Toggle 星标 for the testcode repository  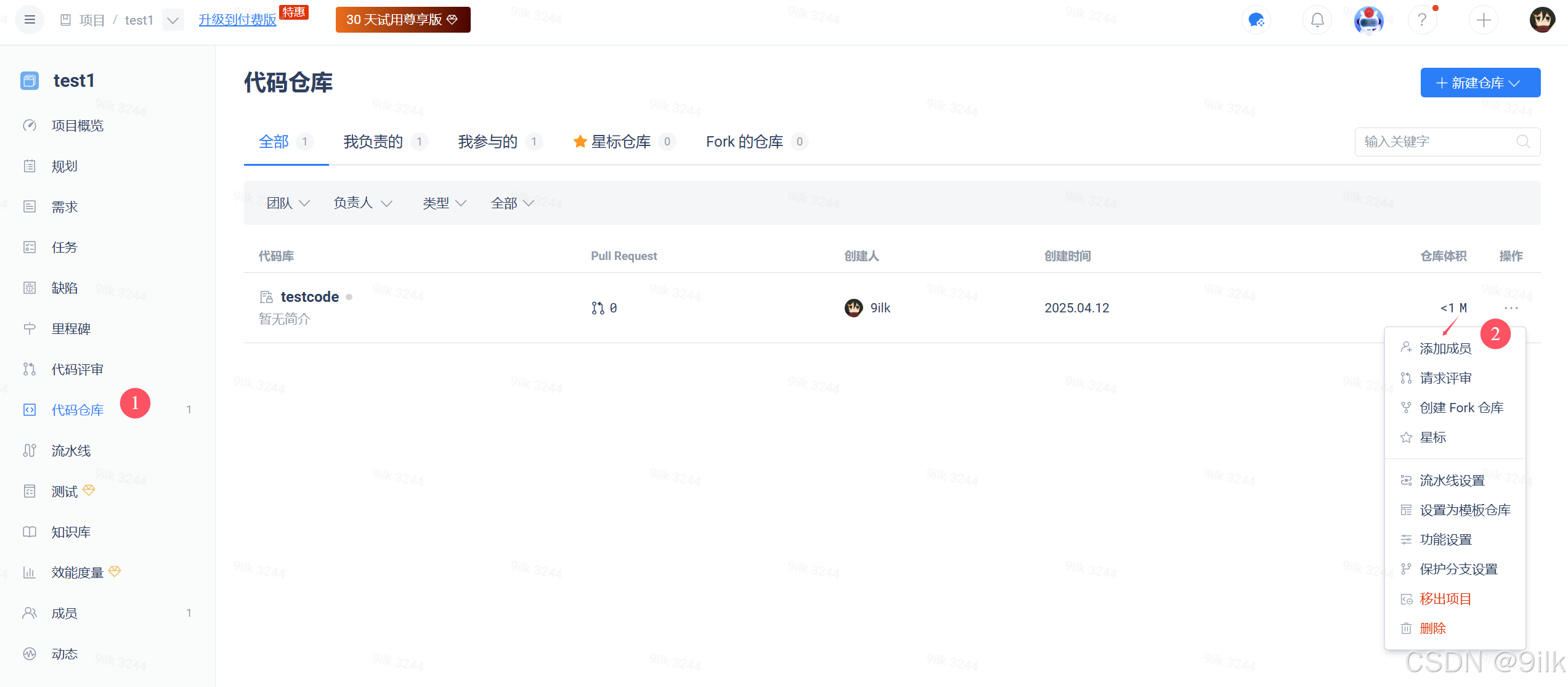click(1432, 437)
